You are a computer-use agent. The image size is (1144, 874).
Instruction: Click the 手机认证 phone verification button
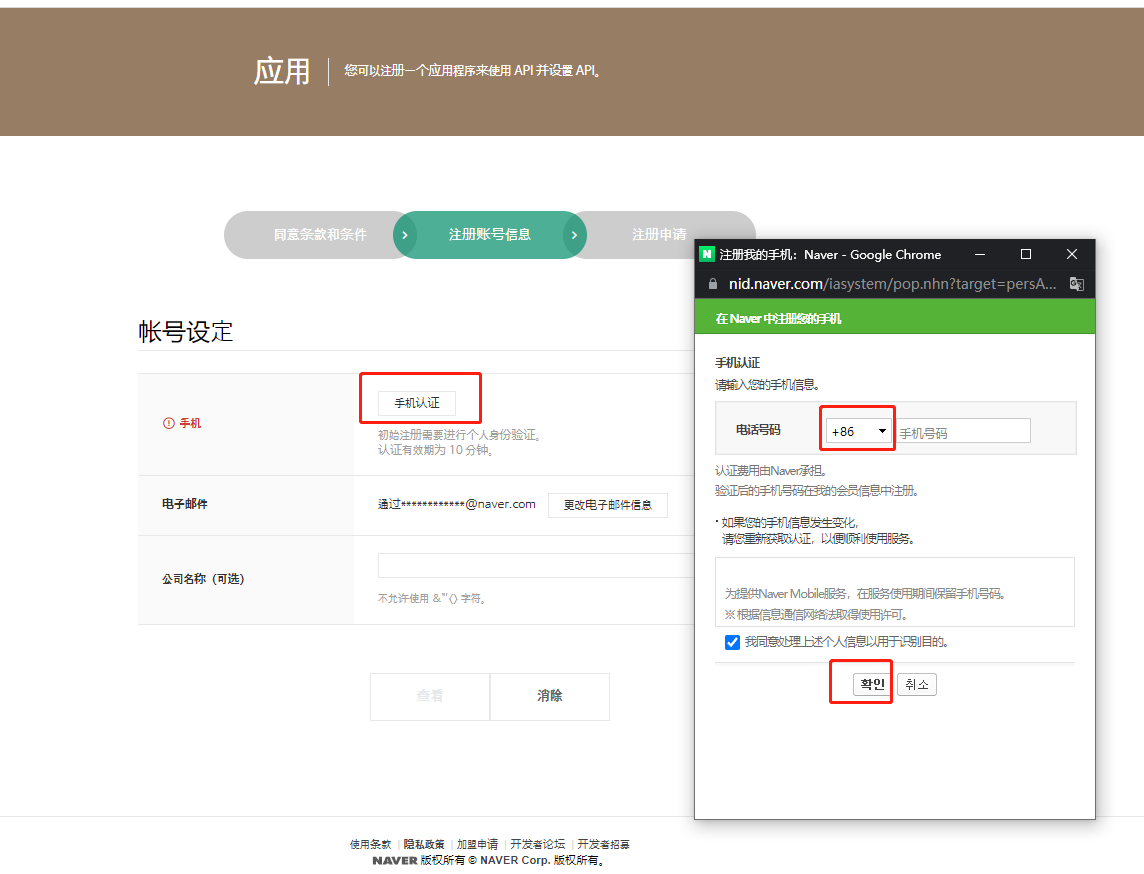(x=417, y=403)
